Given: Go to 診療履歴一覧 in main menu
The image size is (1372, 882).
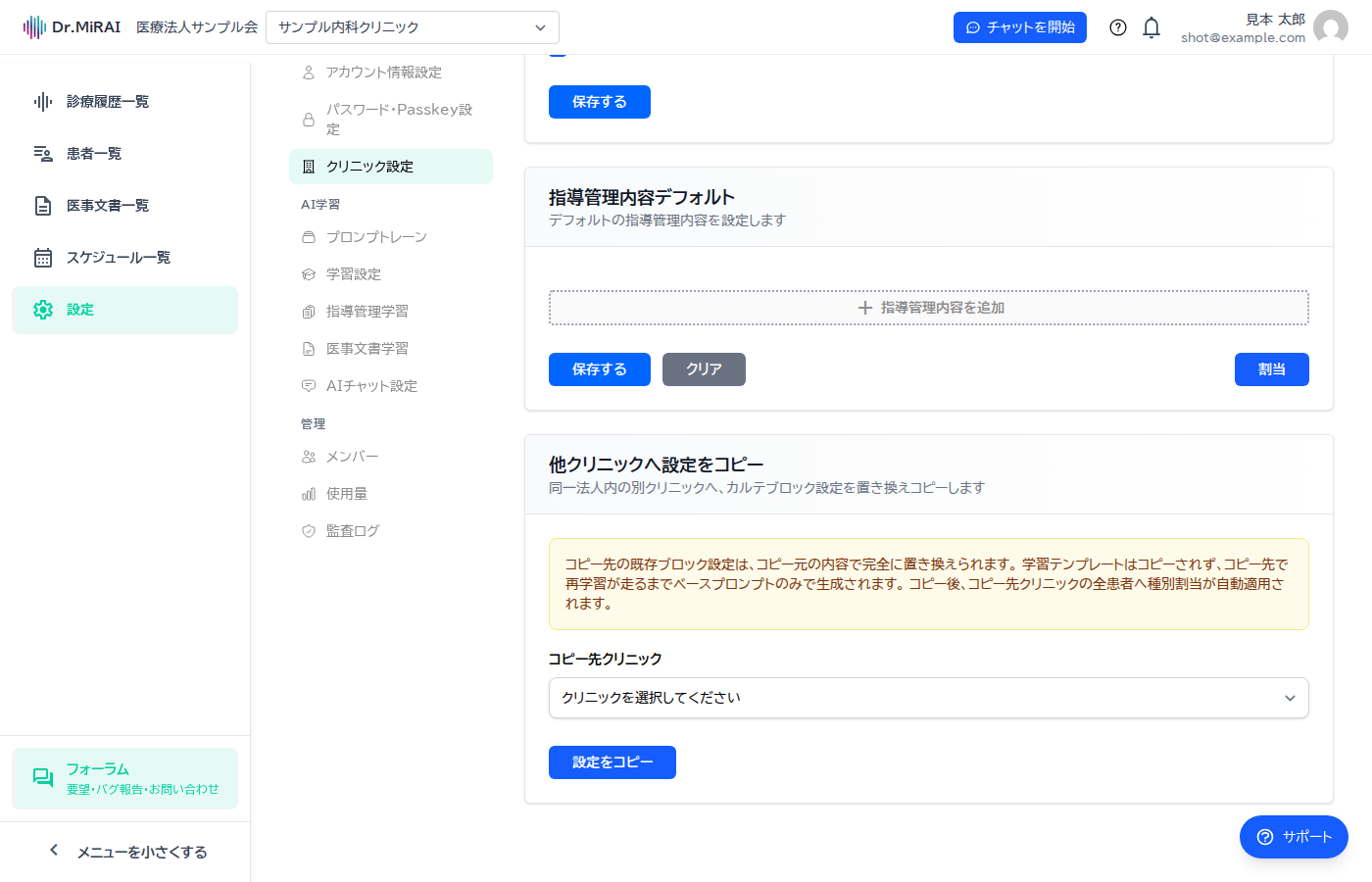Looking at the screenshot, I should point(125,102).
